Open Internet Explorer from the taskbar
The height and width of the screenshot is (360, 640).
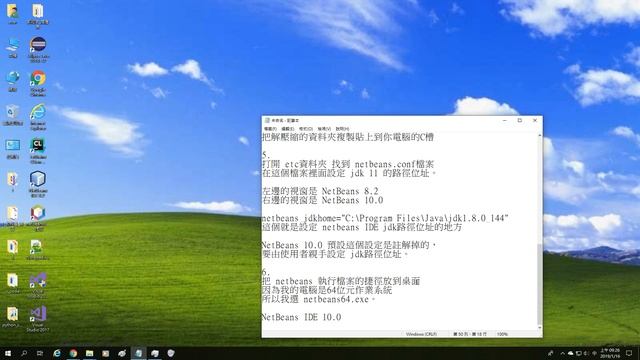pyautogui.click(x=57, y=353)
